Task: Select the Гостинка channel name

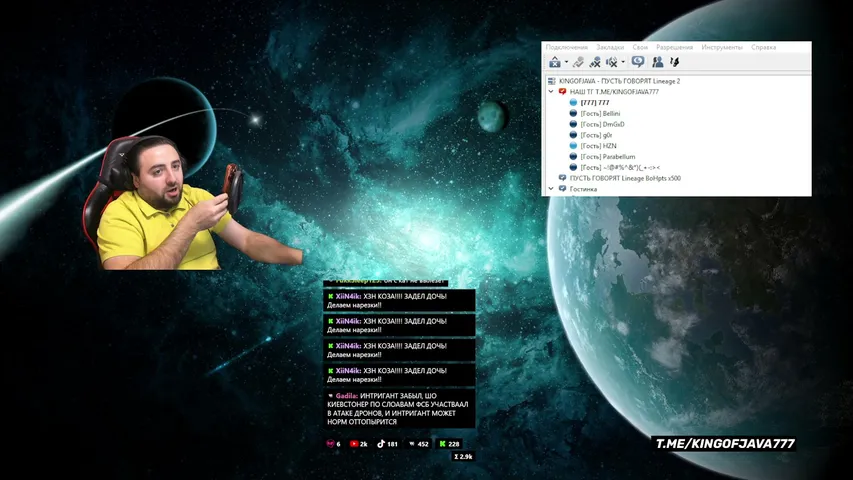Action: (x=583, y=189)
